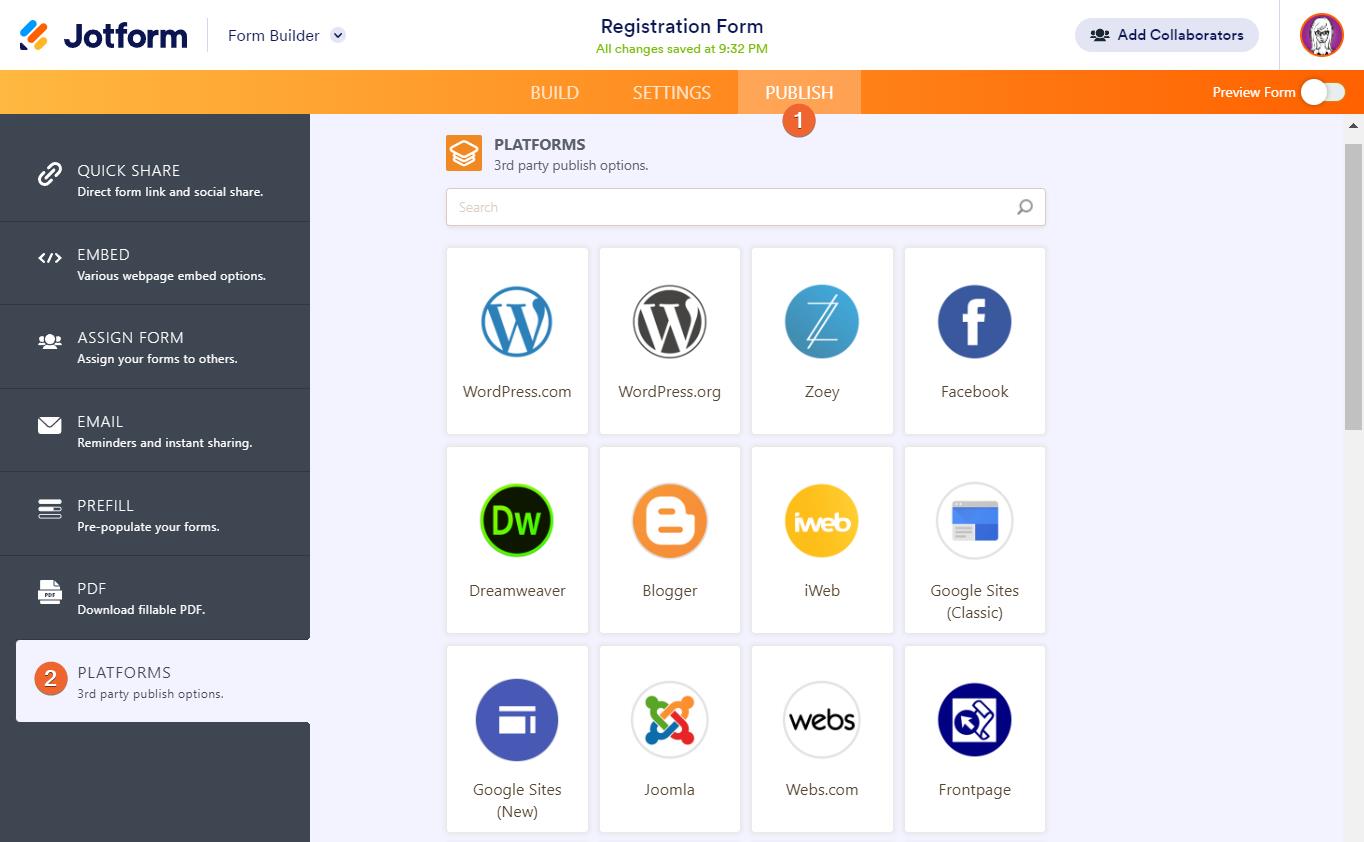Choose the WordPress.com platform icon

(x=517, y=322)
